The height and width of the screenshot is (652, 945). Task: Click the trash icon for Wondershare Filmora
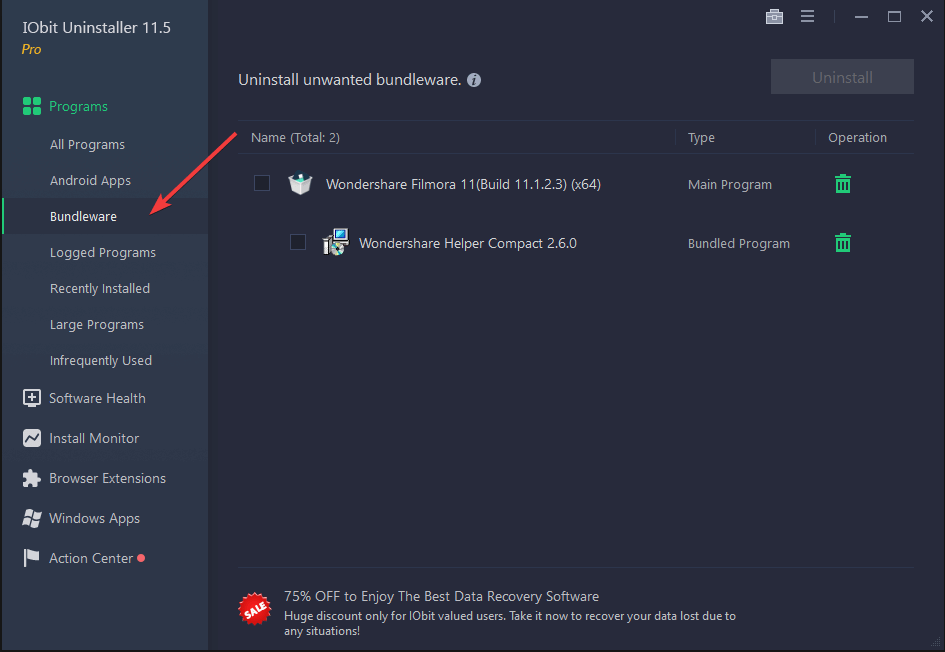click(x=843, y=184)
